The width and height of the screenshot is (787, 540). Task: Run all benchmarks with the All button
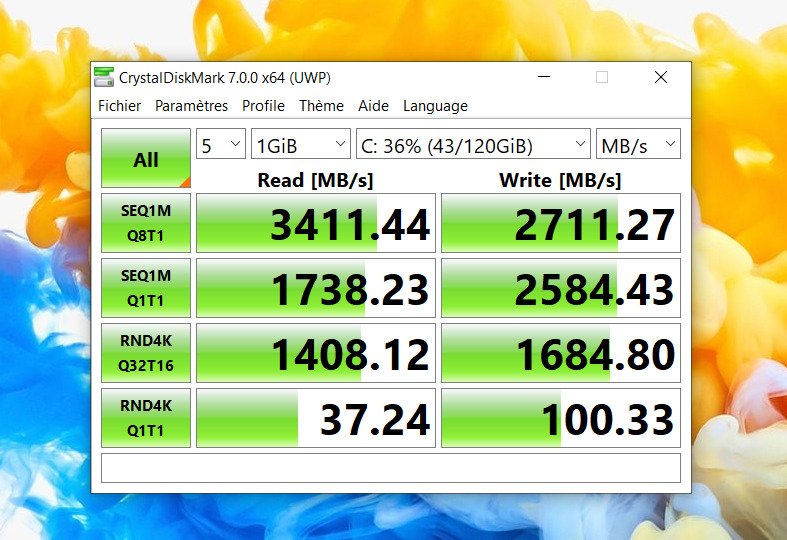point(146,158)
